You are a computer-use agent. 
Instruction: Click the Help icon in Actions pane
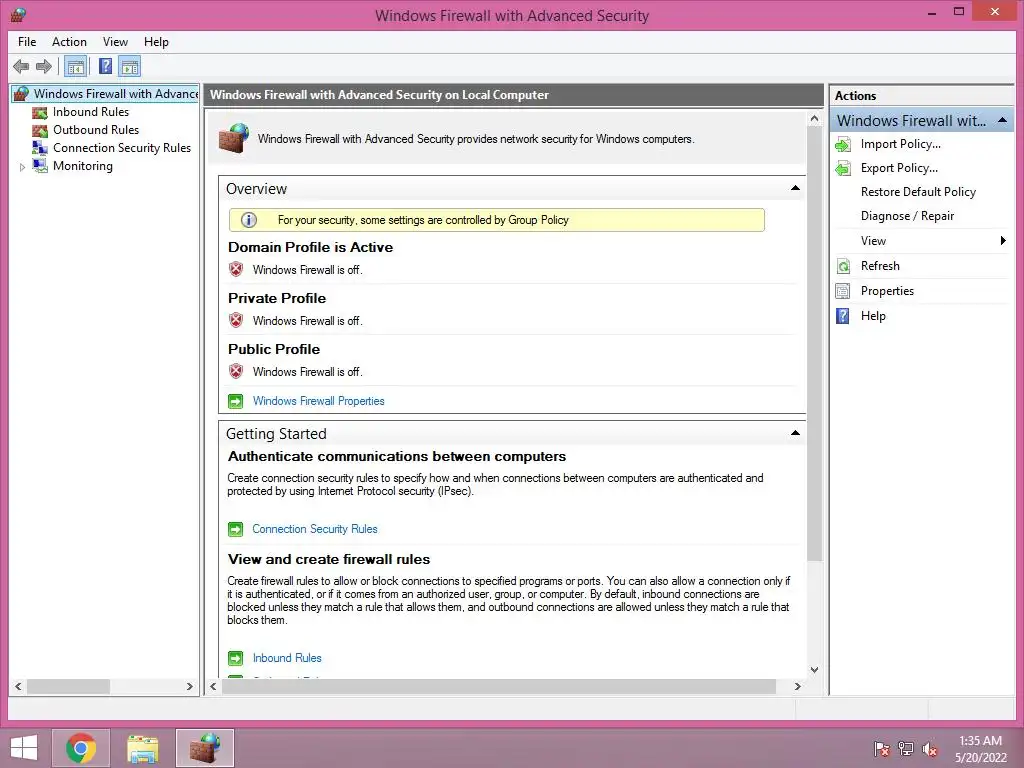[843, 316]
